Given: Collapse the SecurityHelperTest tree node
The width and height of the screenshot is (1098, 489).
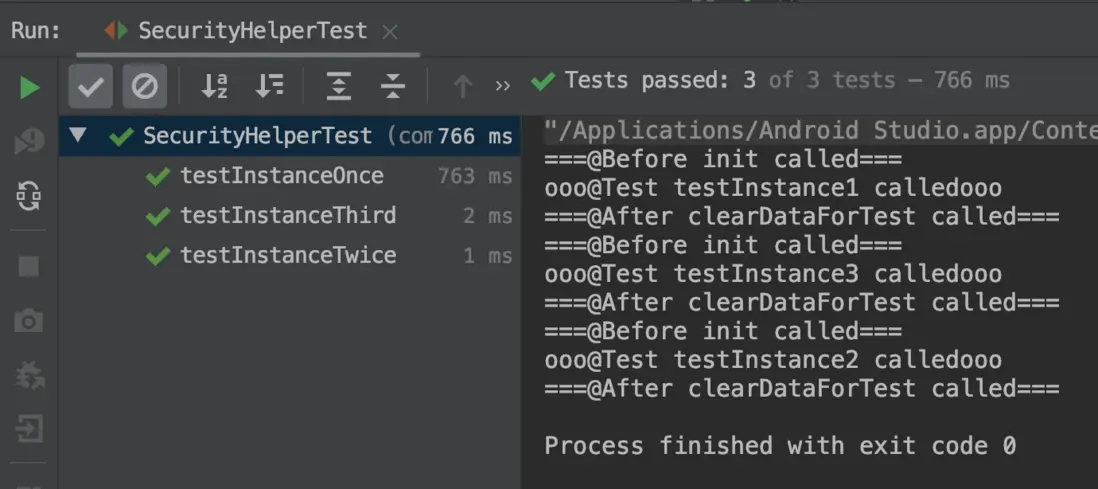Looking at the screenshot, I should click(x=78, y=135).
